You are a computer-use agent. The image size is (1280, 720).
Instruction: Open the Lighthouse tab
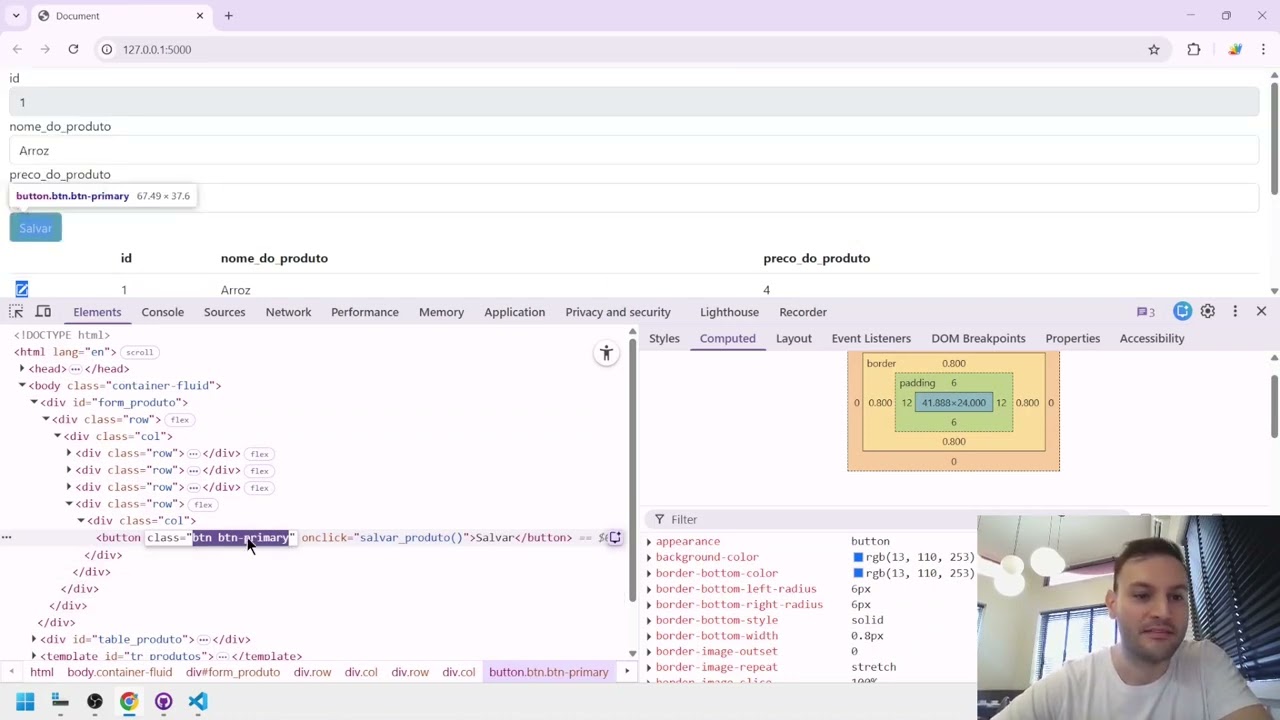pos(729,312)
